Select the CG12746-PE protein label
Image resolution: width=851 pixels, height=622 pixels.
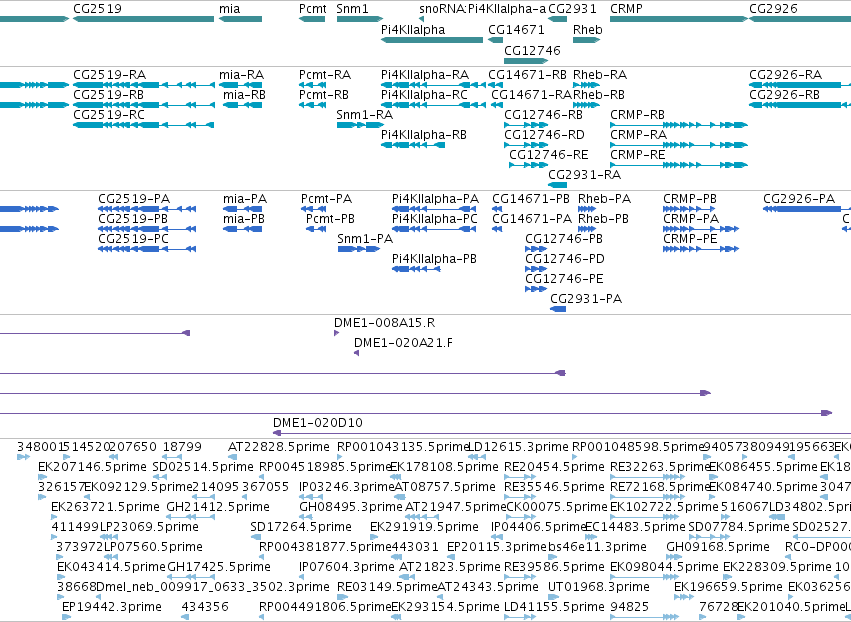click(564, 279)
